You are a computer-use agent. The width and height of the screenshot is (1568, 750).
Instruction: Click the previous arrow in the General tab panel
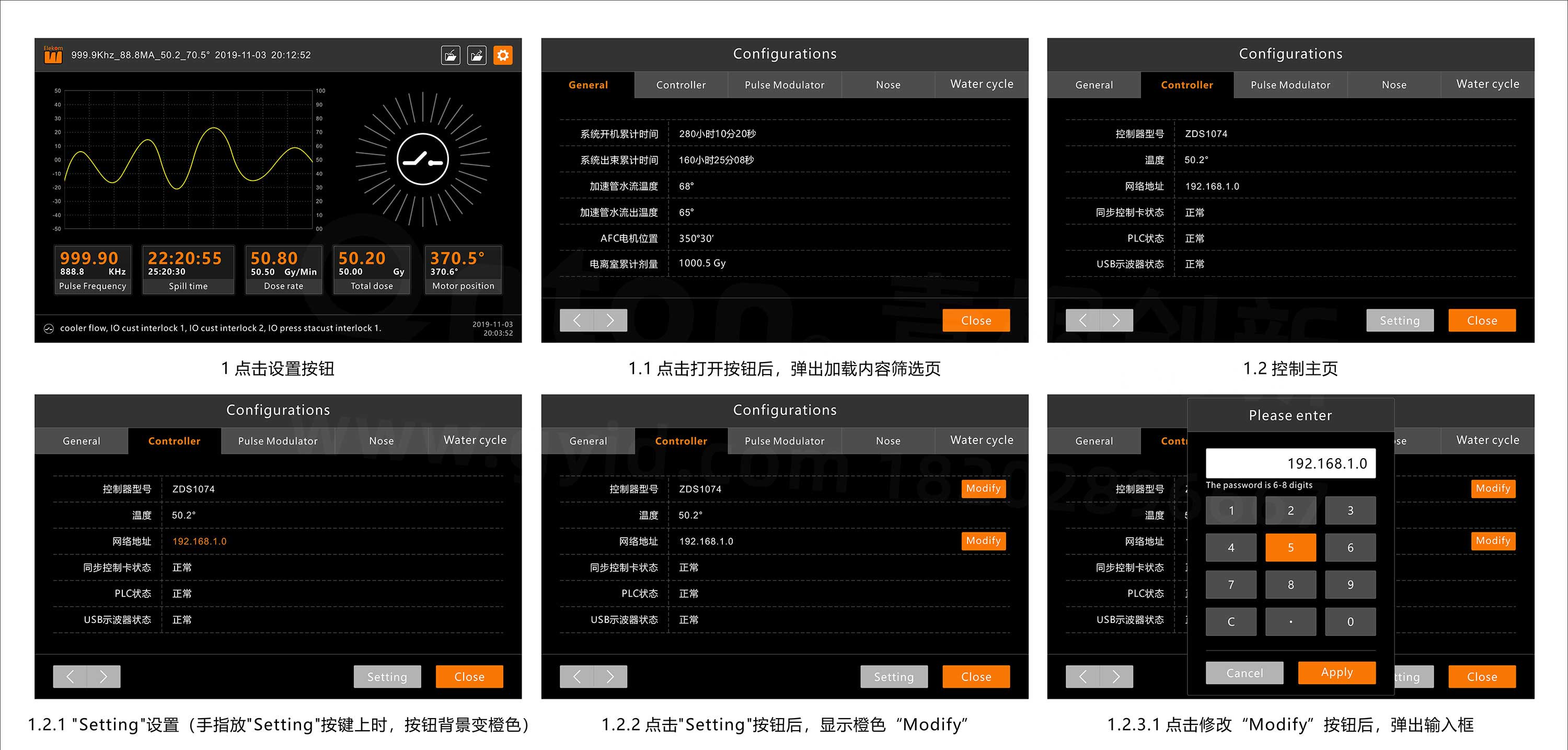577,321
